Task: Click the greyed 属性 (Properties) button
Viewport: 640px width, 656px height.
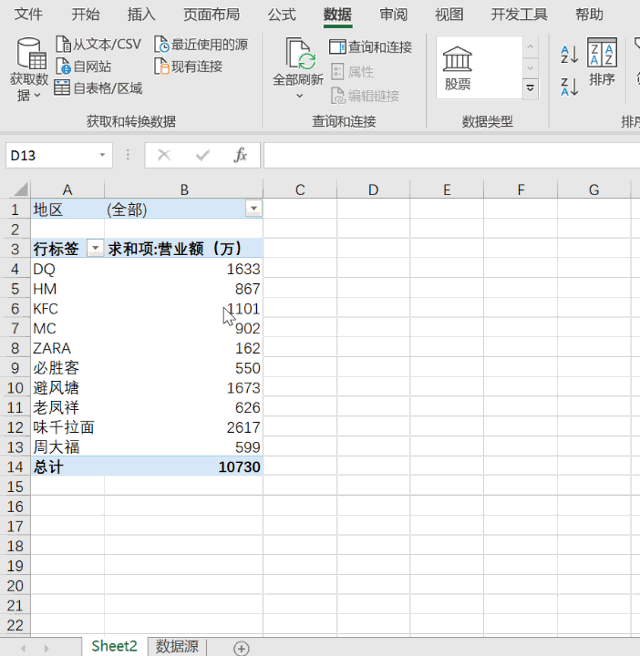Action: [x=353, y=72]
